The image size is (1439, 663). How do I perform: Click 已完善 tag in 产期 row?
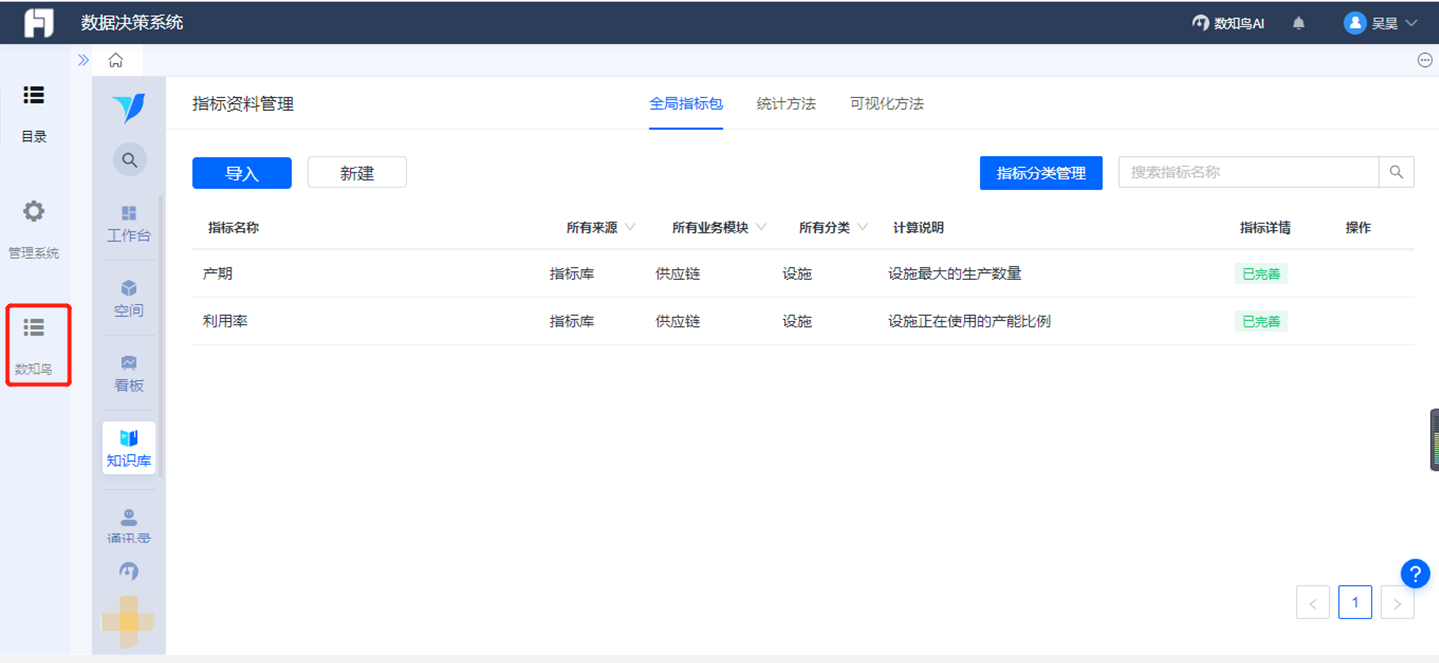(x=1261, y=274)
